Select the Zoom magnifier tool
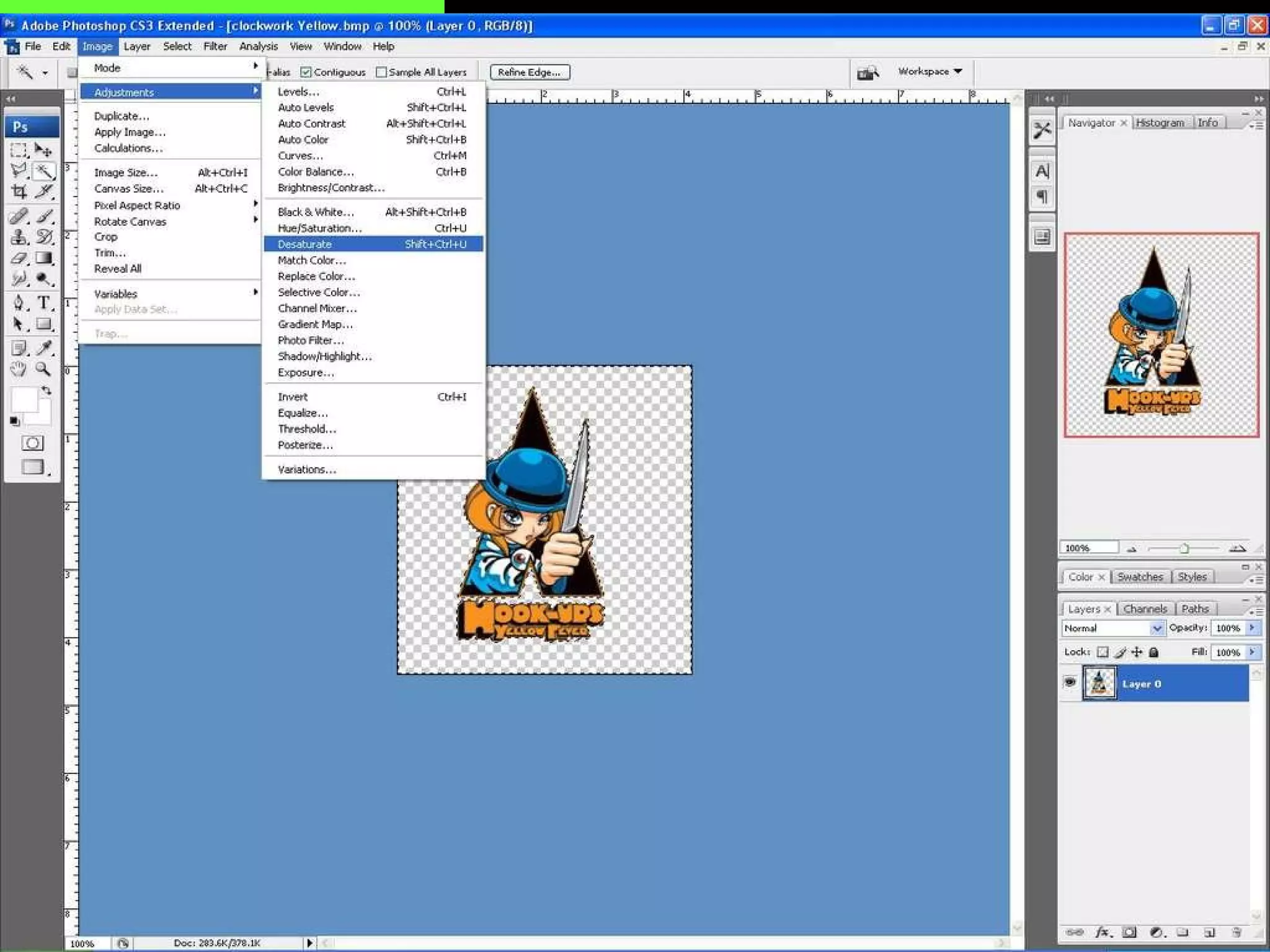Image resolution: width=1270 pixels, height=952 pixels. coord(43,369)
